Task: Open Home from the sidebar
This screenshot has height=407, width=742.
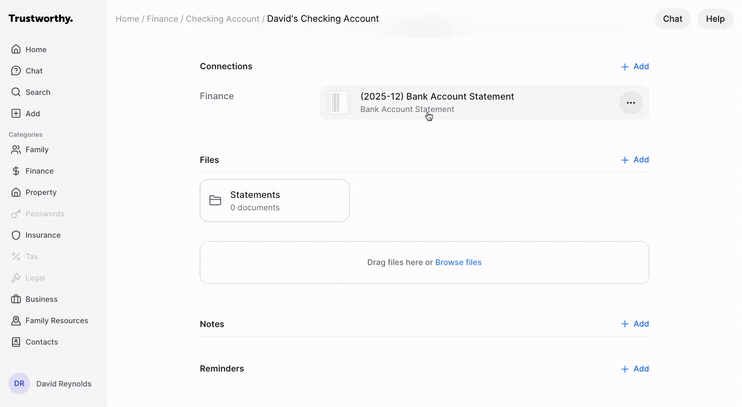Action: pos(36,49)
